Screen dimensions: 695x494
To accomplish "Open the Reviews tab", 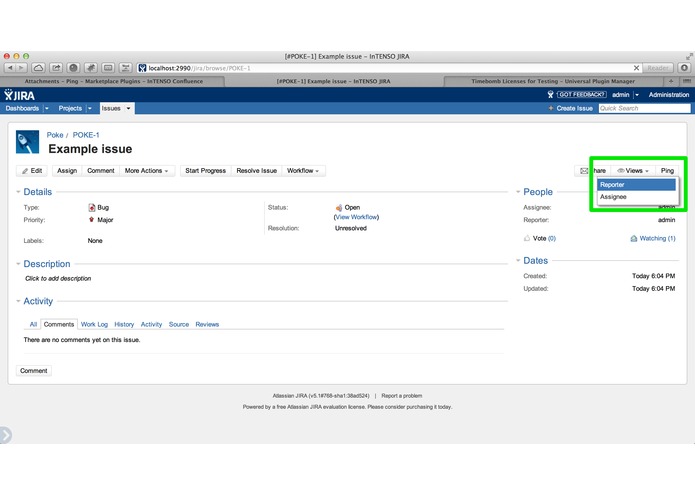I will pos(207,324).
